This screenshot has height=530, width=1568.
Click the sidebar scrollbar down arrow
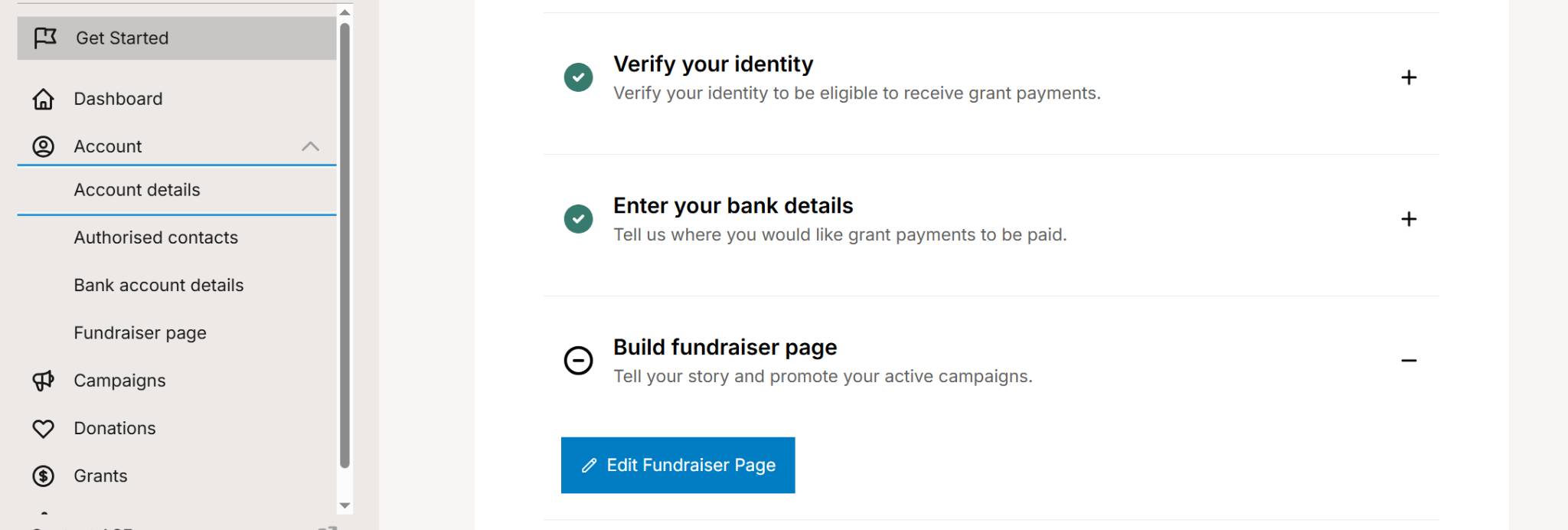coord(345,505)
